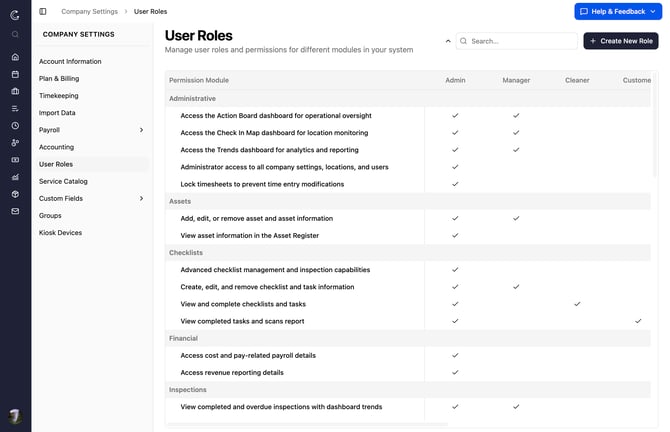670x432 pixels.
Task: Collapse the Administrative permission group
Action: click(408, 98)
